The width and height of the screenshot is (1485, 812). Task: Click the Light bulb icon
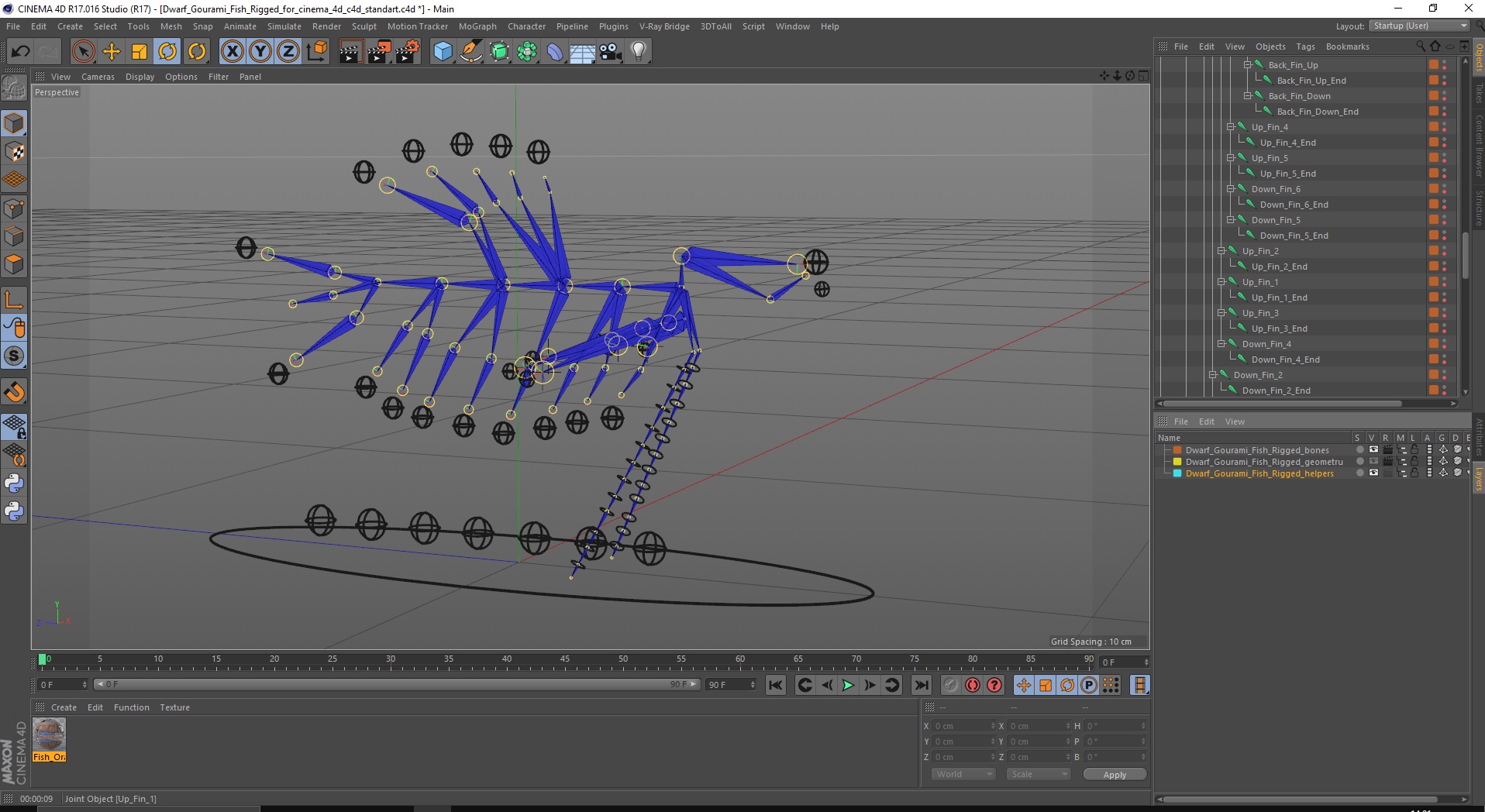click(x=639, y=52)
